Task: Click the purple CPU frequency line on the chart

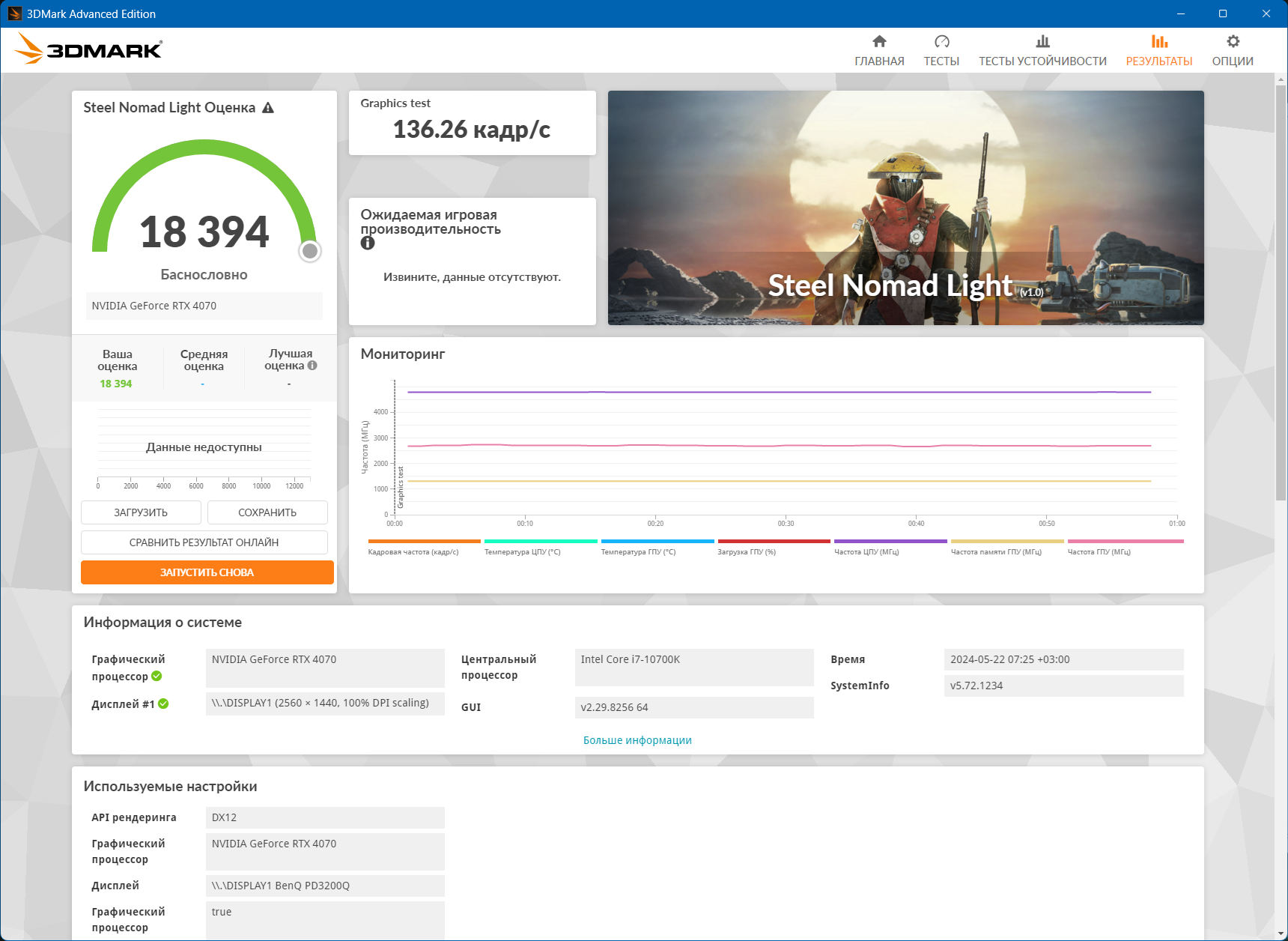Action: (x=779, y=392)
